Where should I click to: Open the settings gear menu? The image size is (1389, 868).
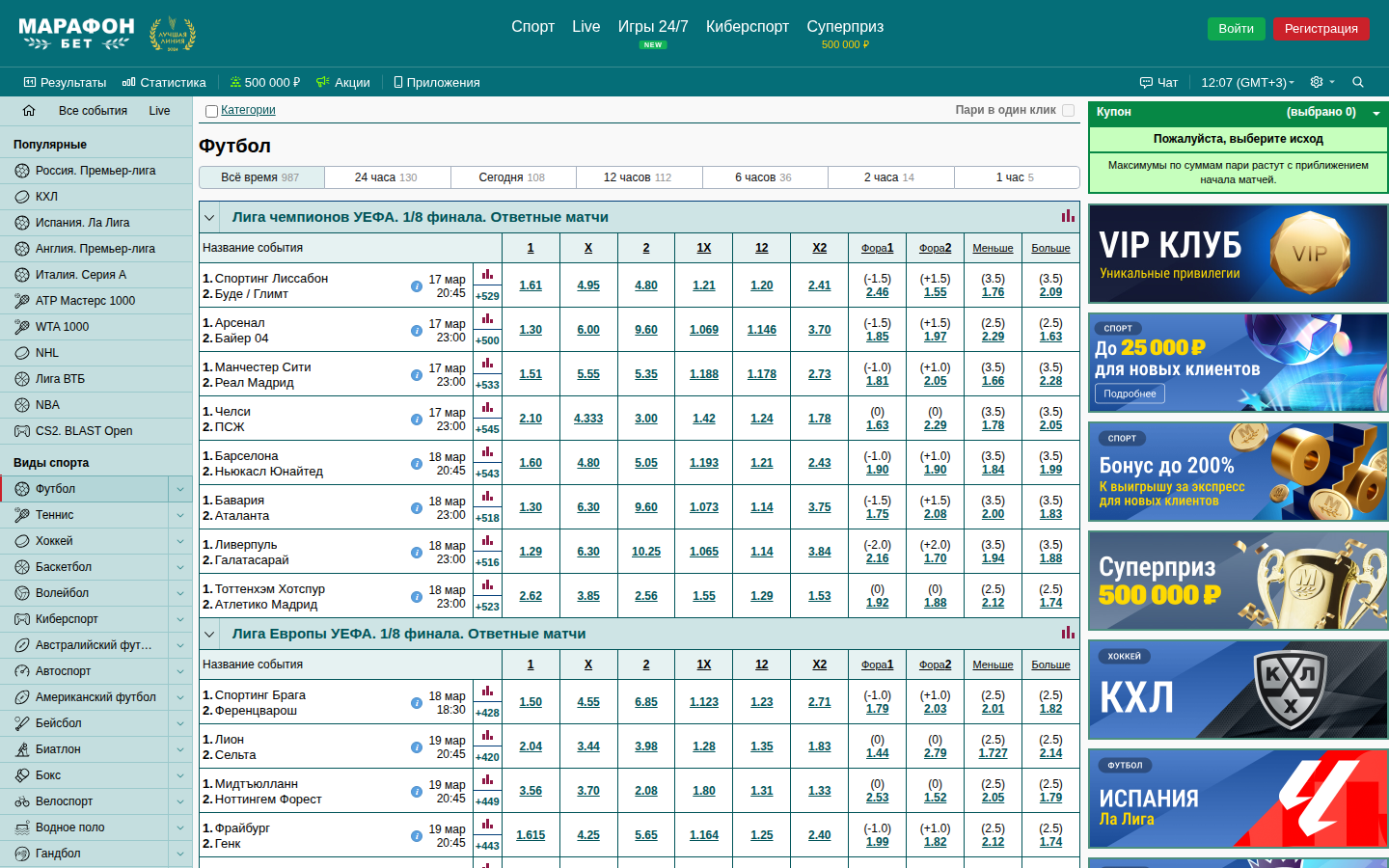click(x=1317, y=82)
